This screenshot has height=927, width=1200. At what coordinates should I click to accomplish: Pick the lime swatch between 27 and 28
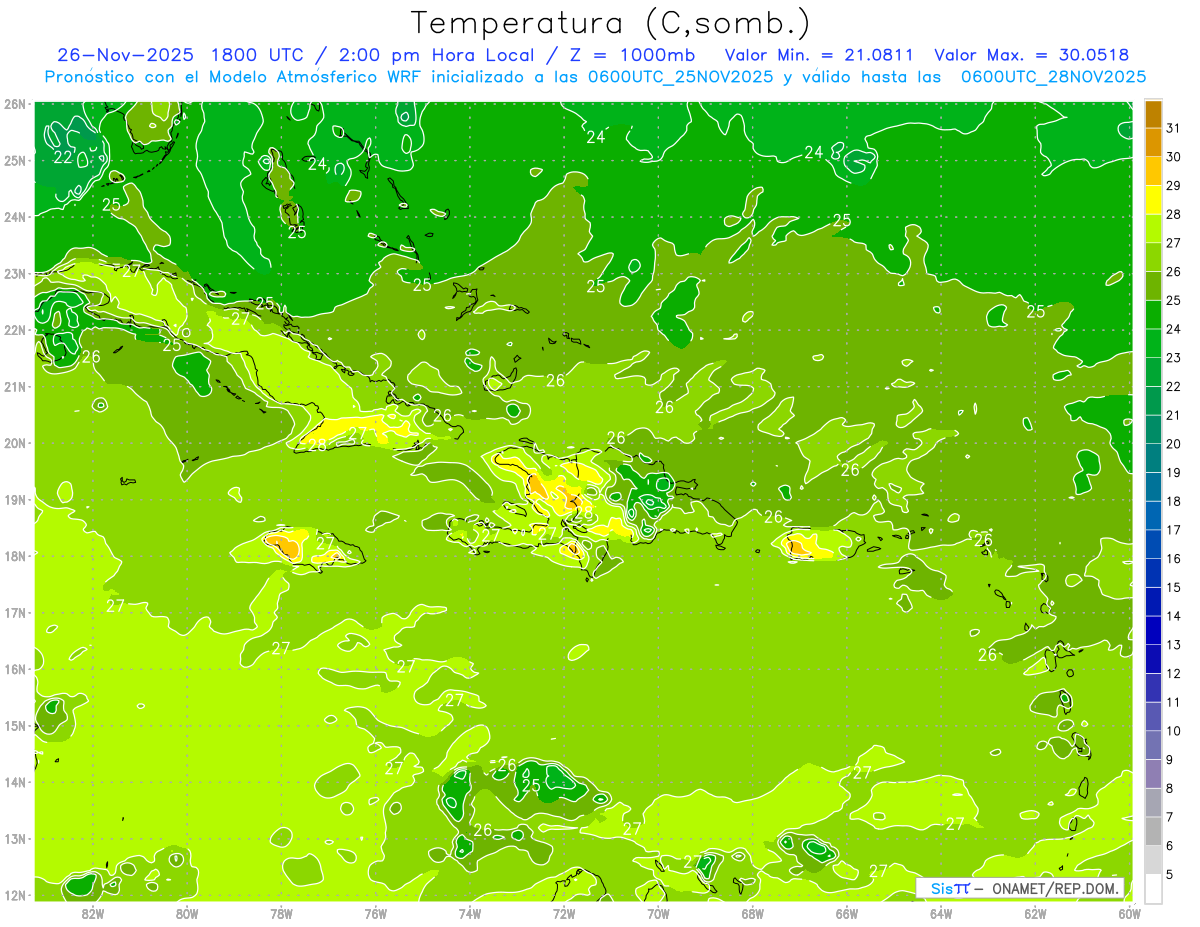pos(1154,228)
